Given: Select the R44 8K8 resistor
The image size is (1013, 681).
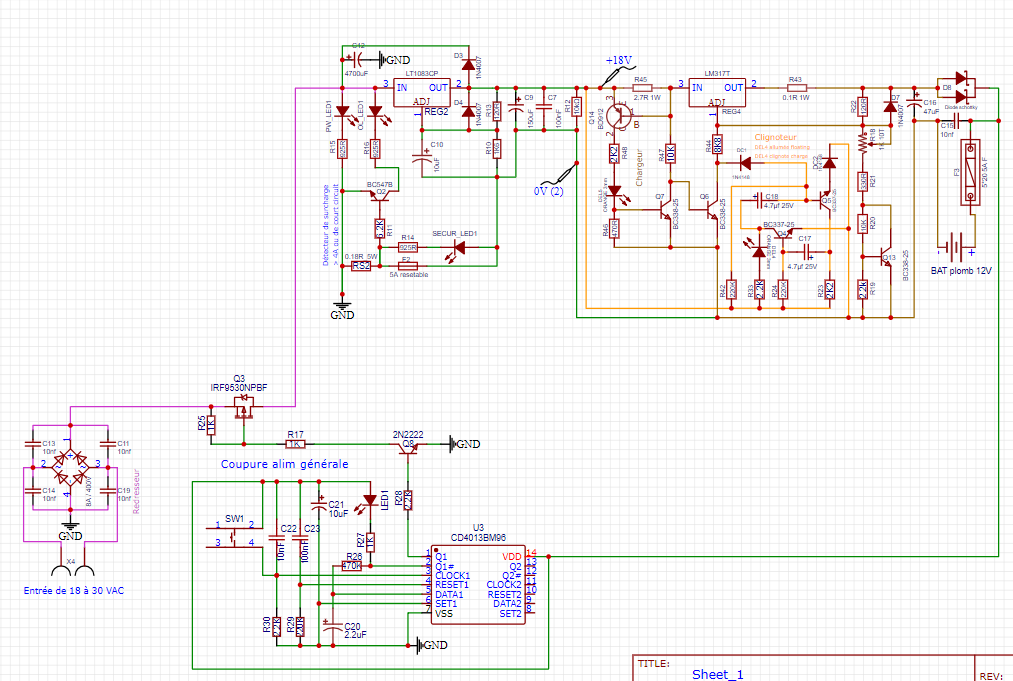Looking at the screenshot, I should pyautogui.click(x=717, y=145).
